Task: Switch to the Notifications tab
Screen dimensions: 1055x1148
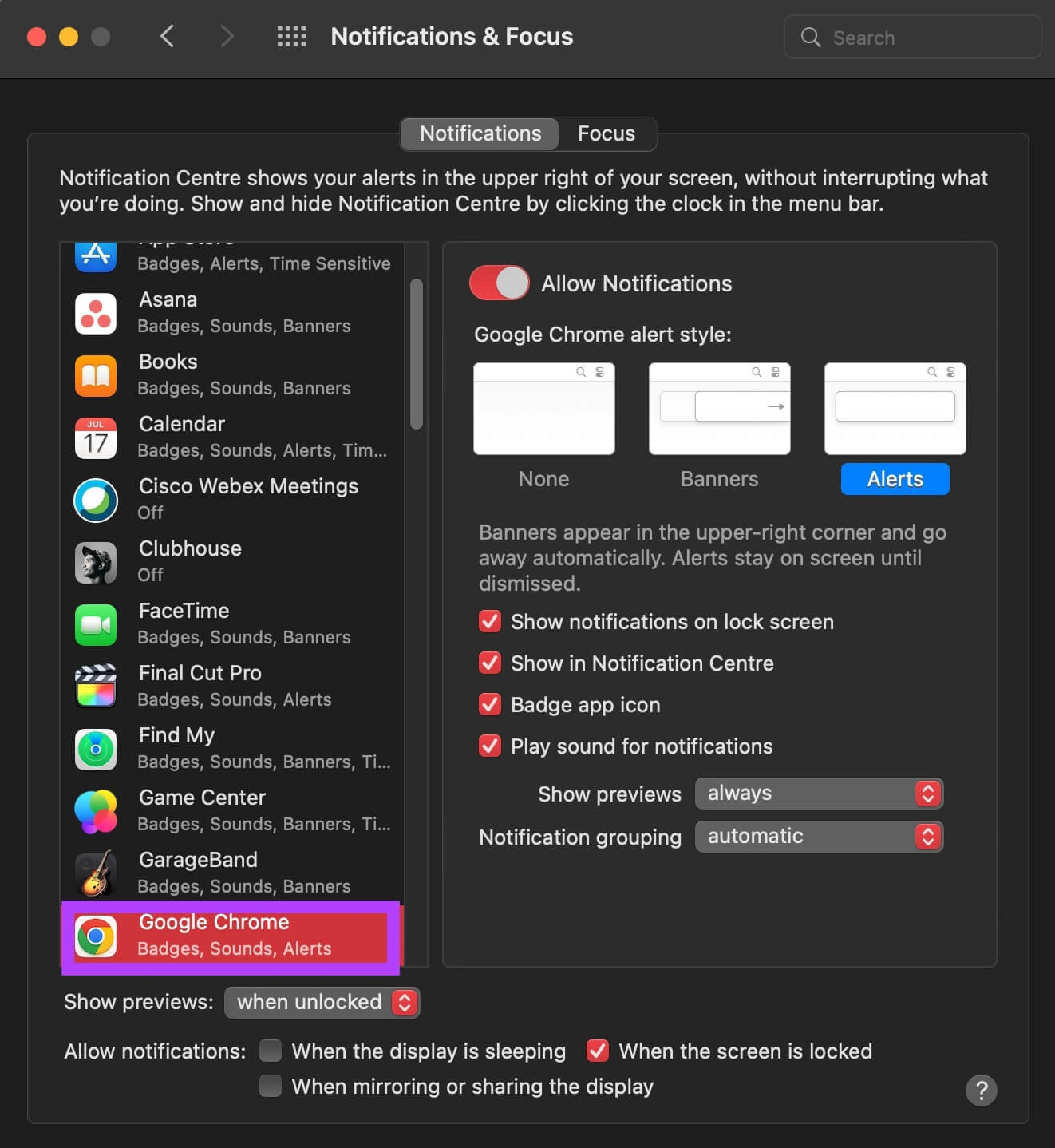Action: pyautogui.click(x=480, y=133)
